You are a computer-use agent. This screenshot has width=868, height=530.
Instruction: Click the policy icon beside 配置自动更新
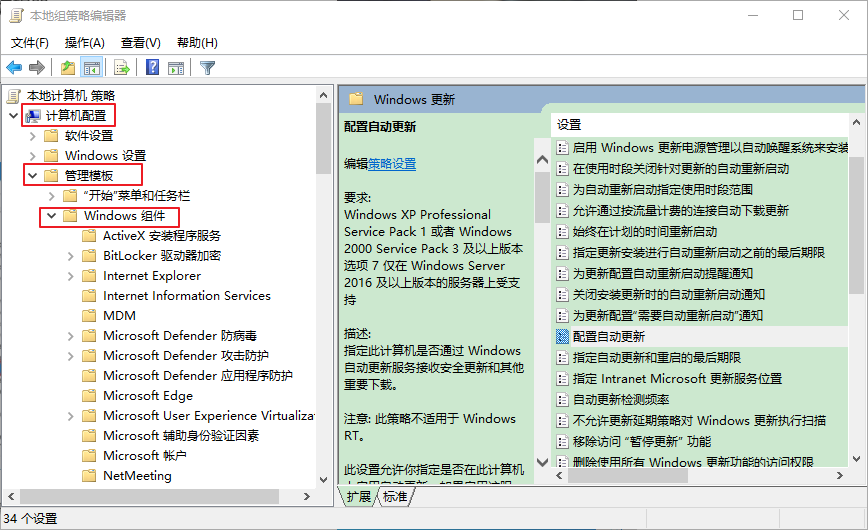coord(562,336)
